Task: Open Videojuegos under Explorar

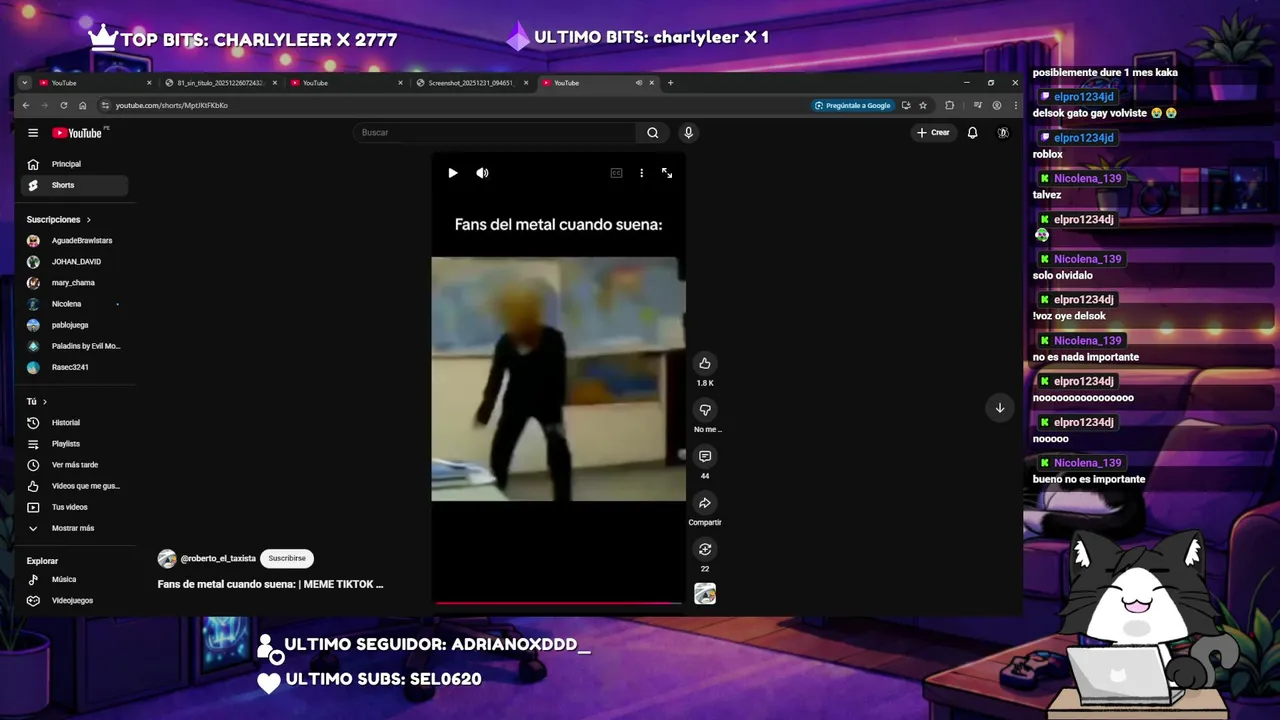Action: click(x=74, y=601)
